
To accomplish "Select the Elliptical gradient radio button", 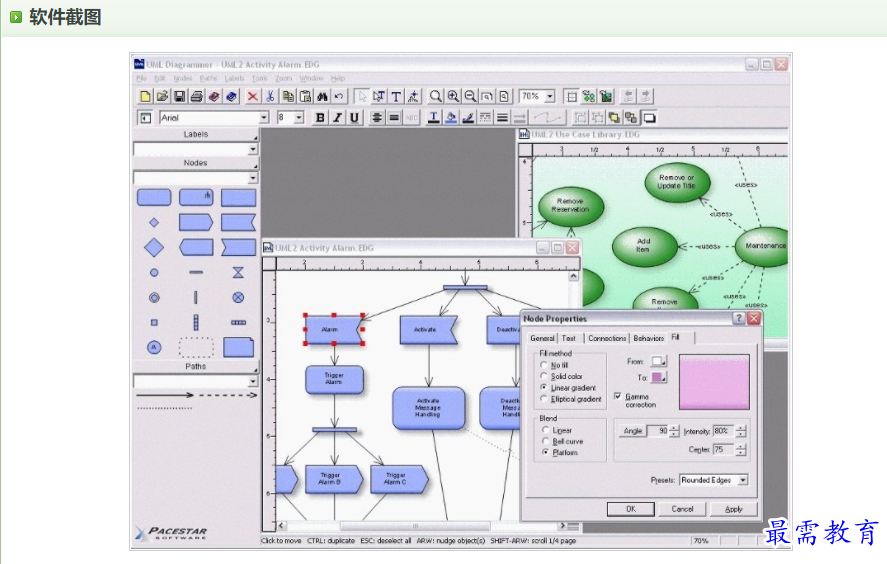I will (544, 399).
